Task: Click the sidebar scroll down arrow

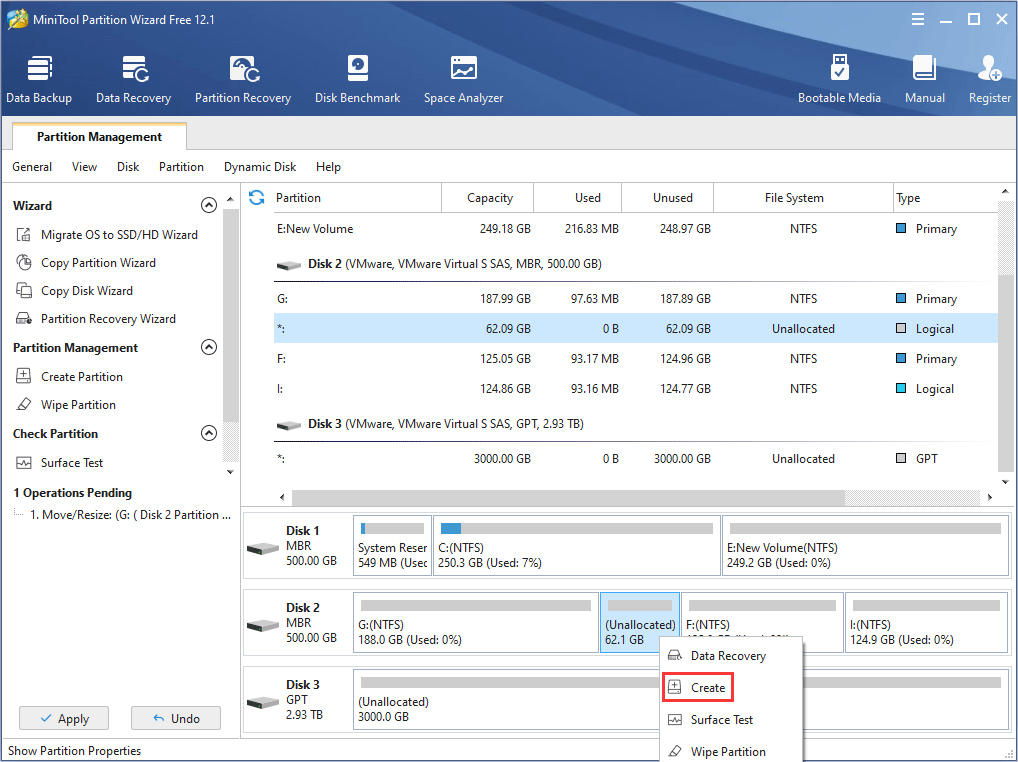Action: pyautogui.click(x=230, y=472)
